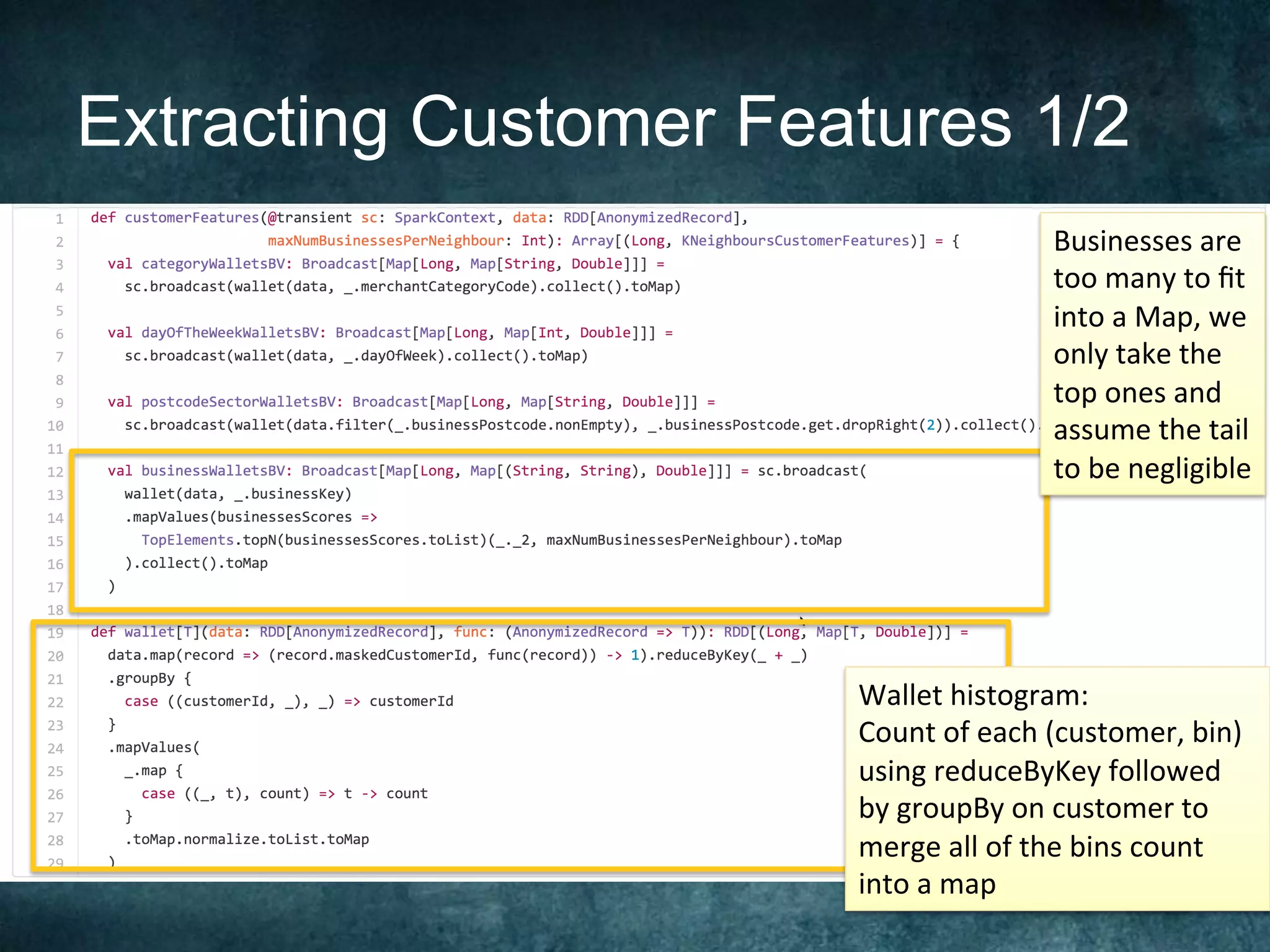This screenshot has width=1270, height=952.
Task: Click 'val postcodeSectorWalletsBV' on line 9
Action: pos(221,402)
